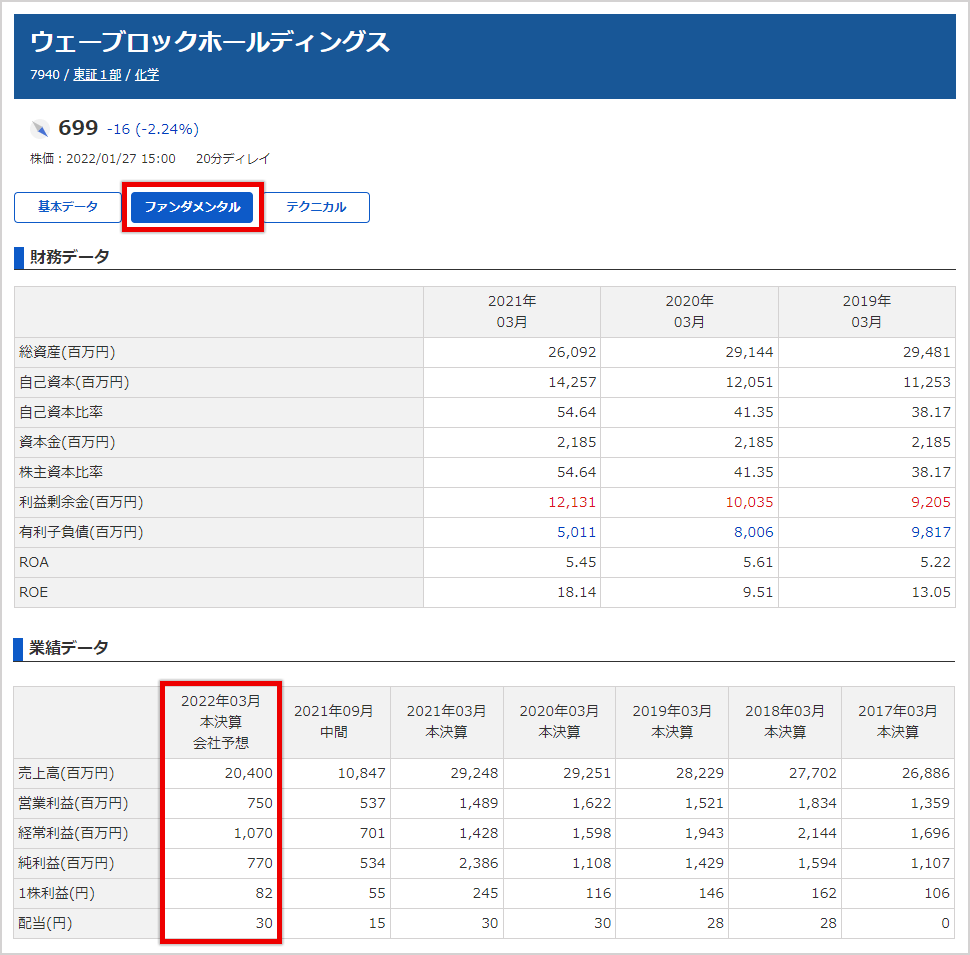Click net profit value 2,386

[x=478, y=863]
